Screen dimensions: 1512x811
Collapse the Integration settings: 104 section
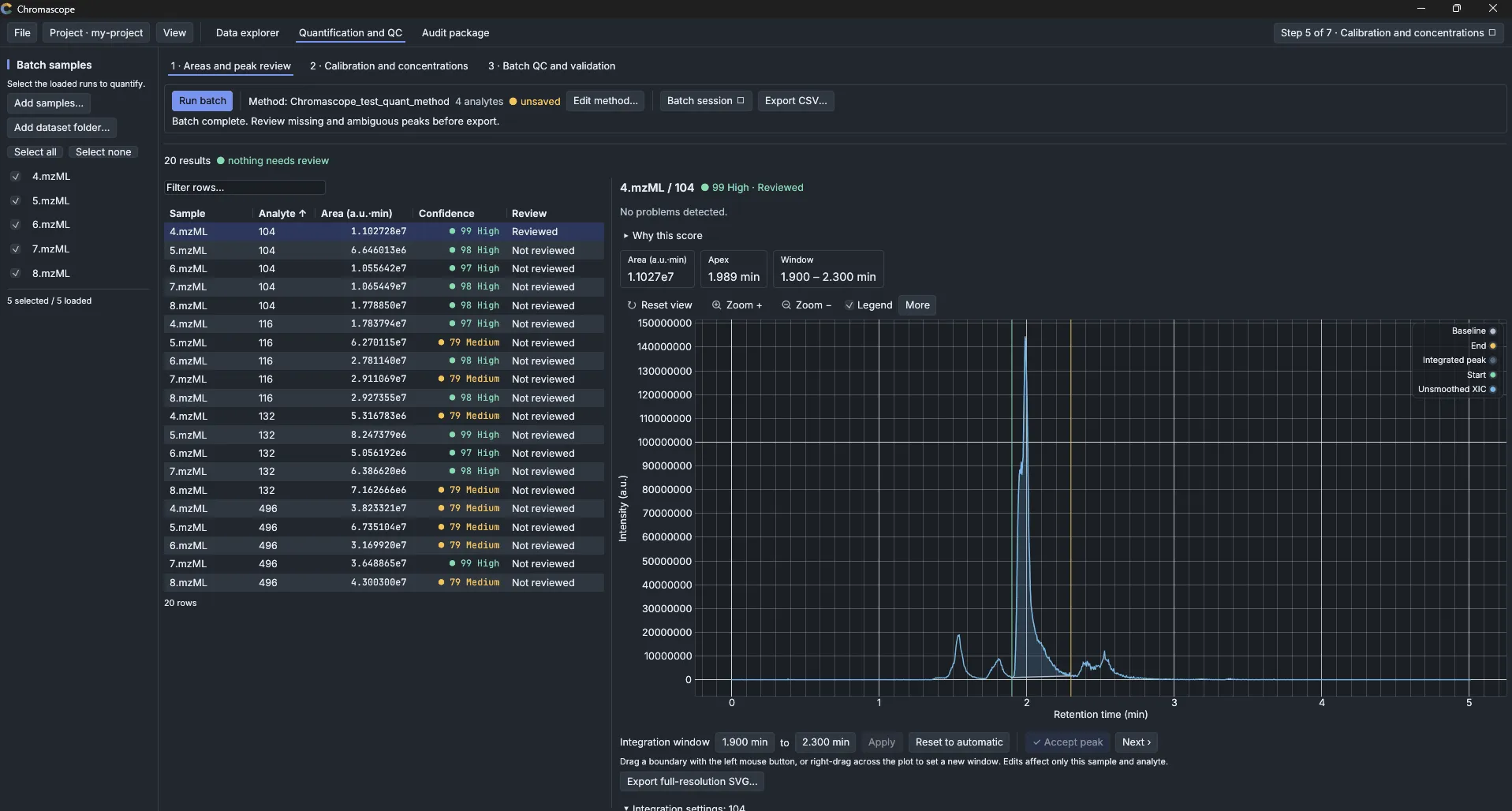click(x=683, y=807)
